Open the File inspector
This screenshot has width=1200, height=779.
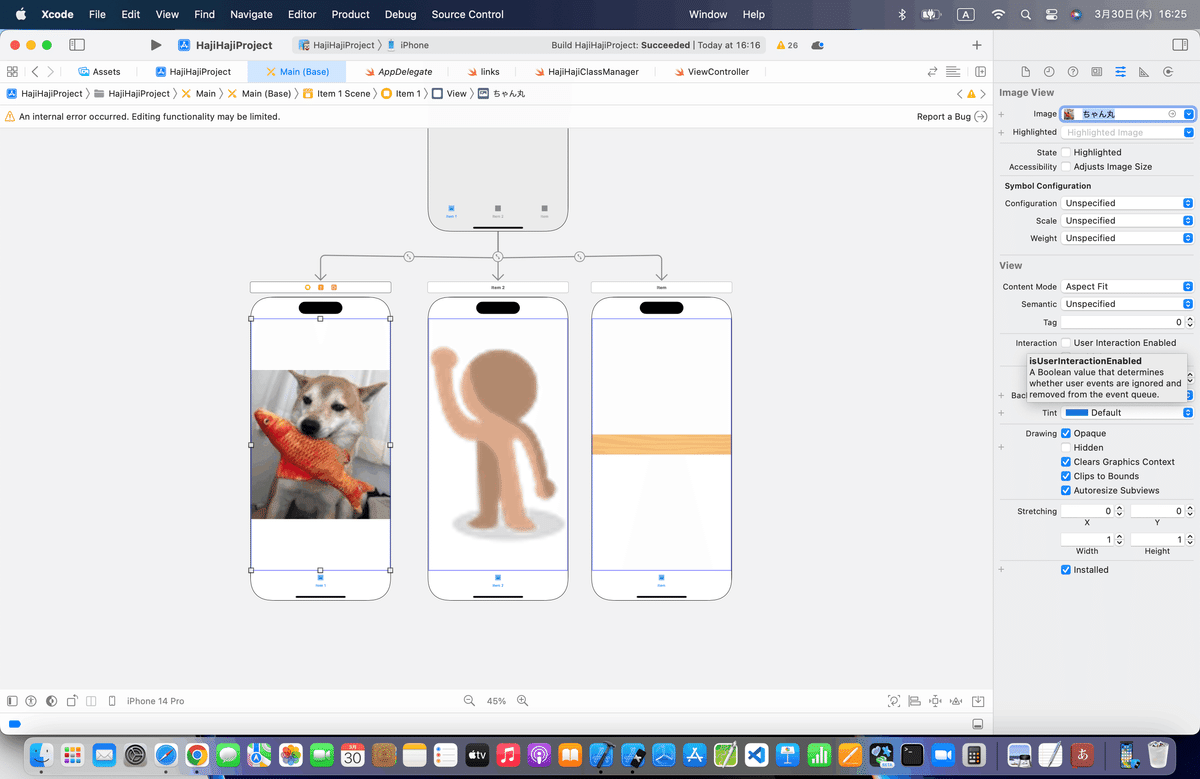[x=1025, y=72]
